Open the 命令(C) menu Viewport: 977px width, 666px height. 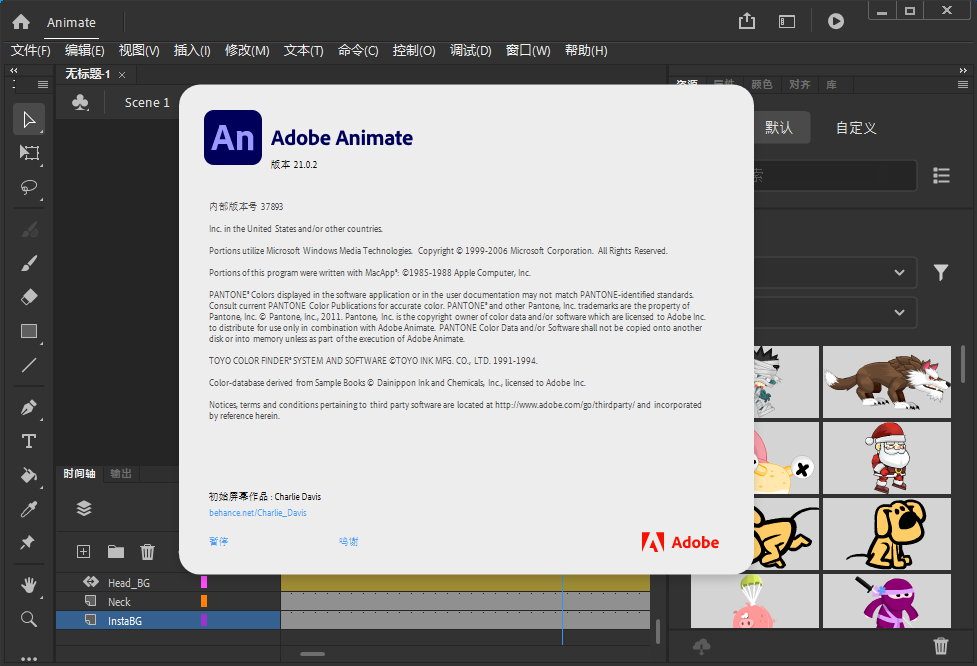[x=358, y=50]
